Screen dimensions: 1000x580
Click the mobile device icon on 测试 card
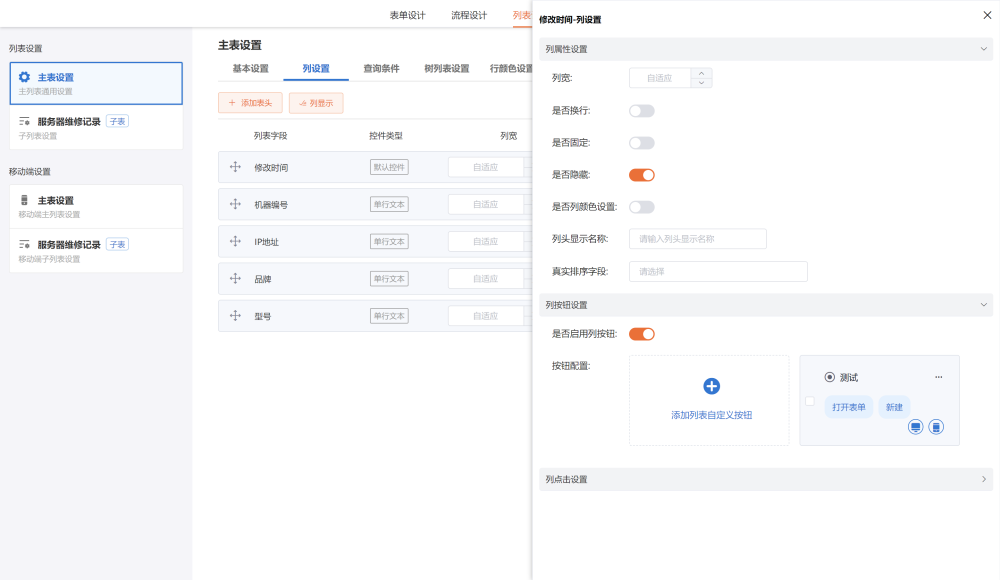(936, 427)
